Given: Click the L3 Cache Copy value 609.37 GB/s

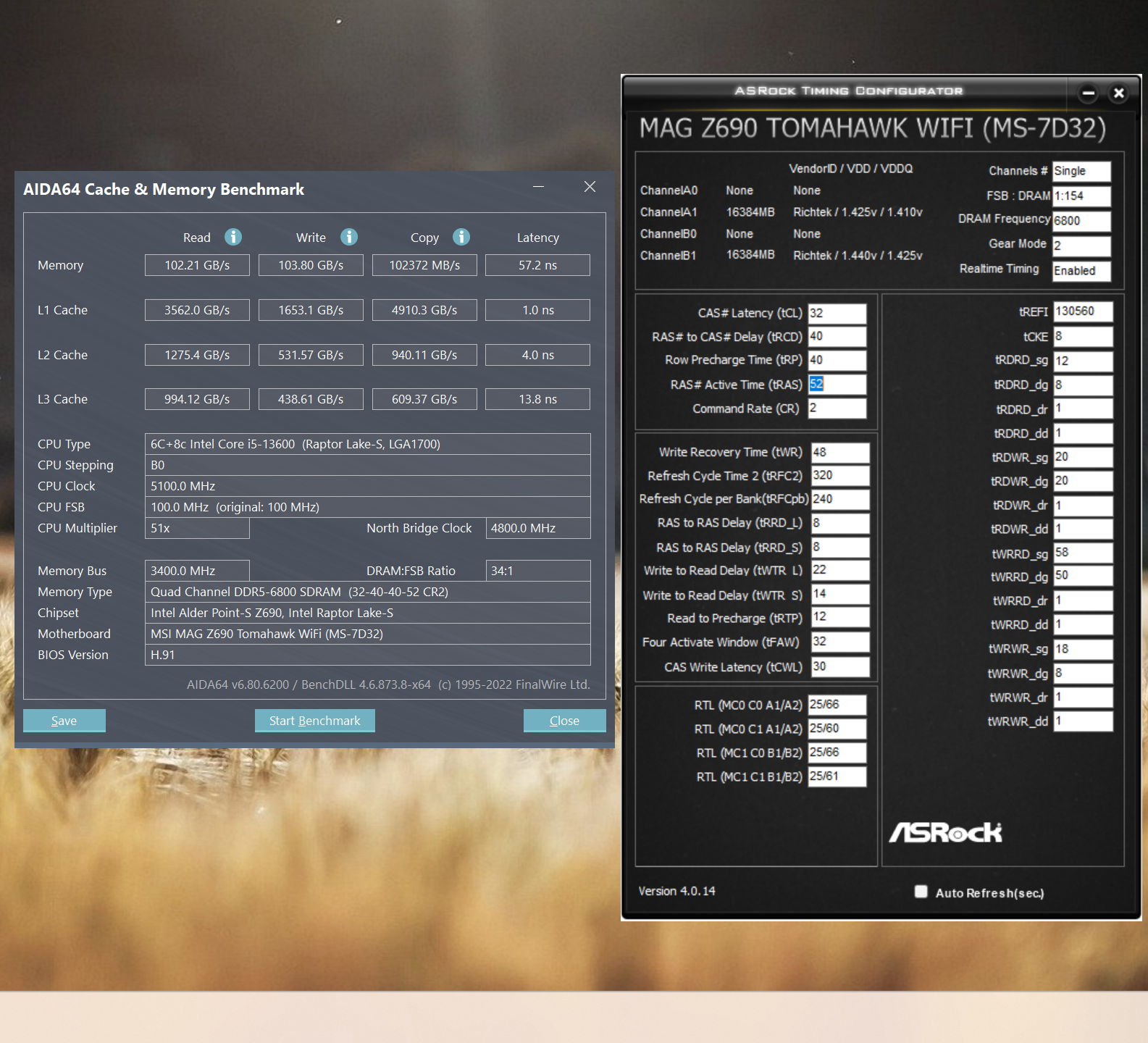Looking at the screenshot, I should (424, 399).
